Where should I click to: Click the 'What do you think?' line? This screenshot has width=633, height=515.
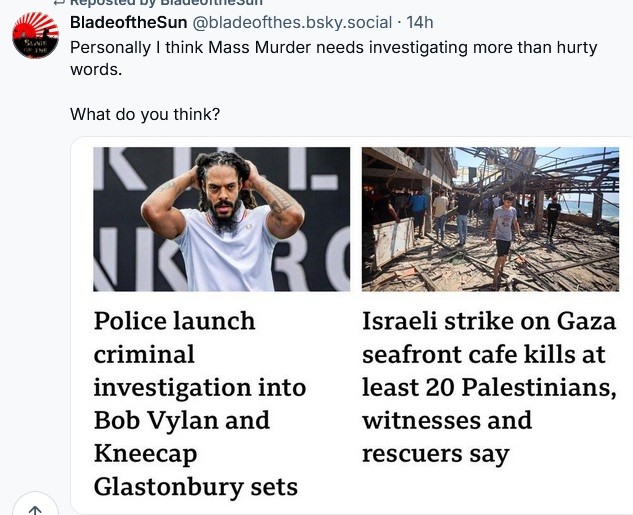click(x=145, y=114)
